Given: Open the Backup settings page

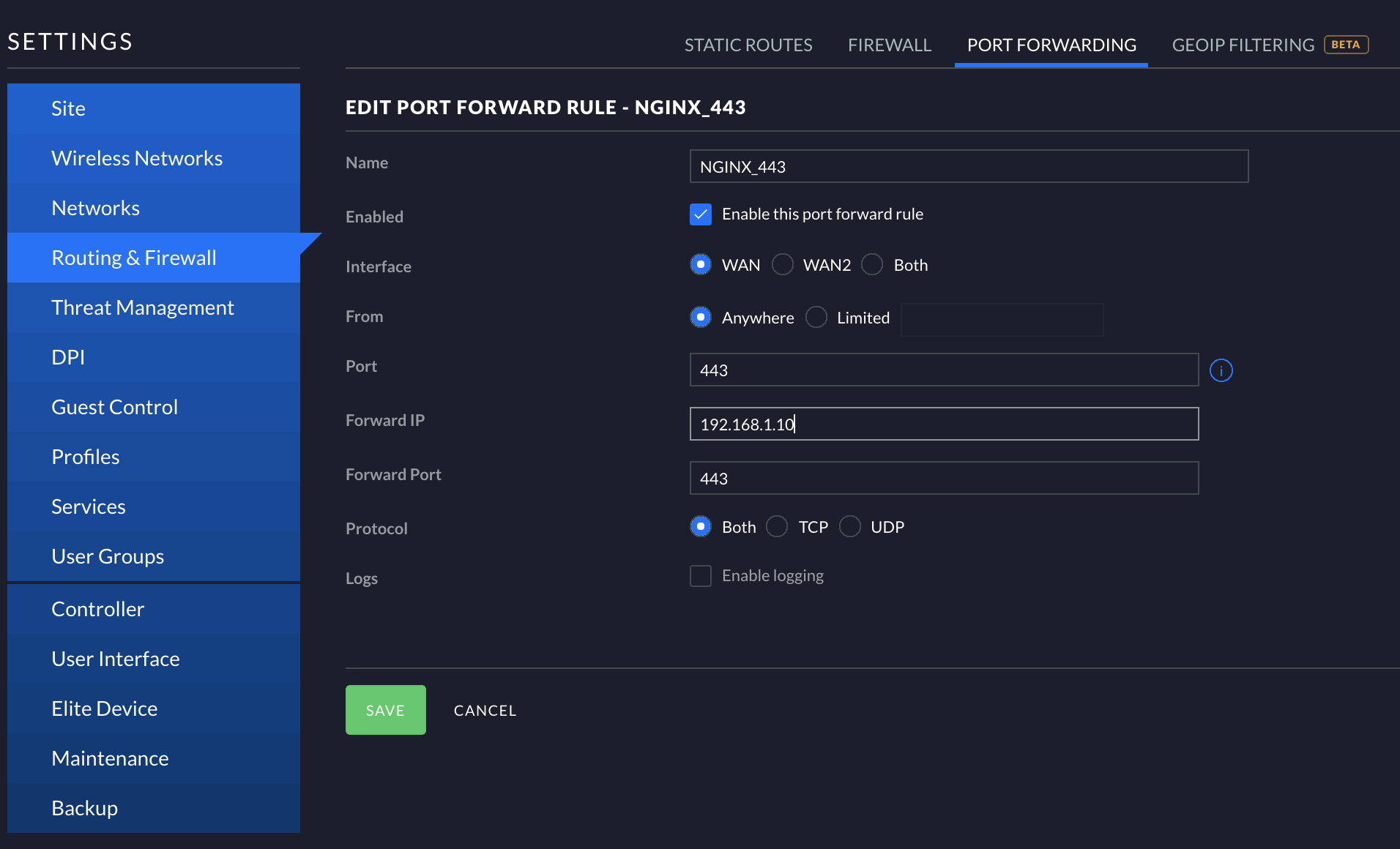Looking at the screenshot, I should tap(84, 808).
